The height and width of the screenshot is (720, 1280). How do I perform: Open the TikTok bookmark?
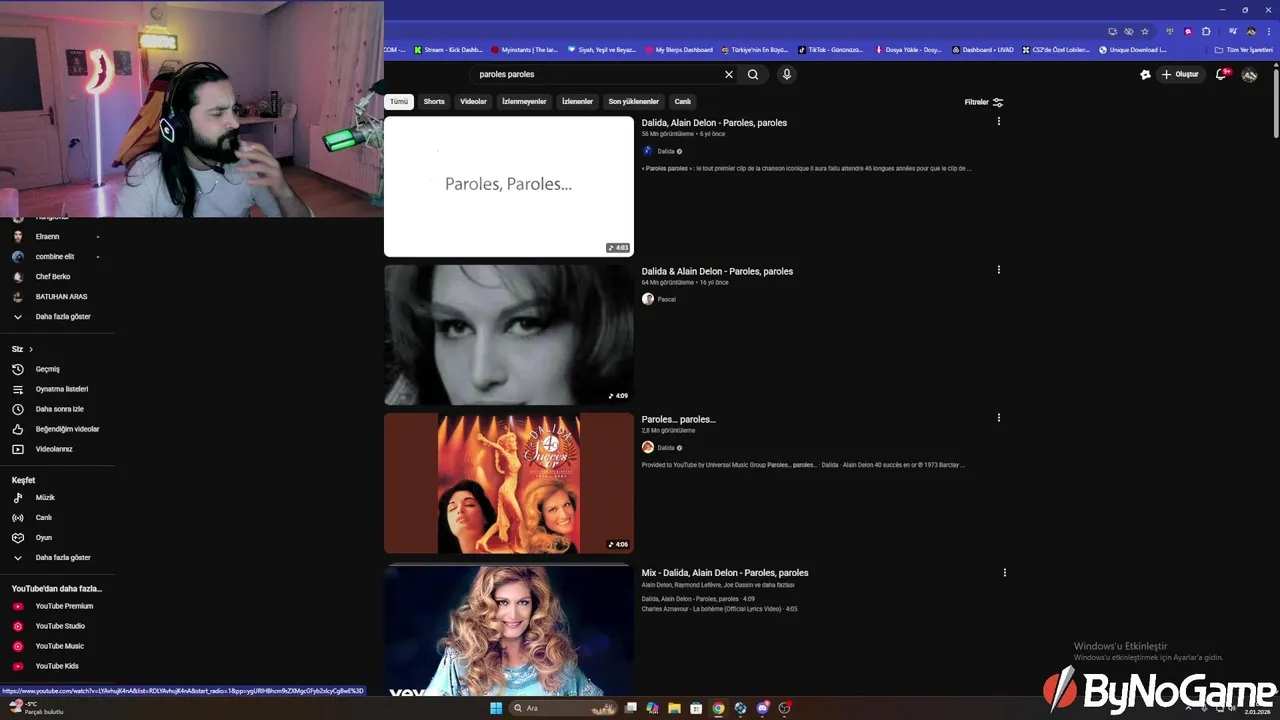pos(831,50)
